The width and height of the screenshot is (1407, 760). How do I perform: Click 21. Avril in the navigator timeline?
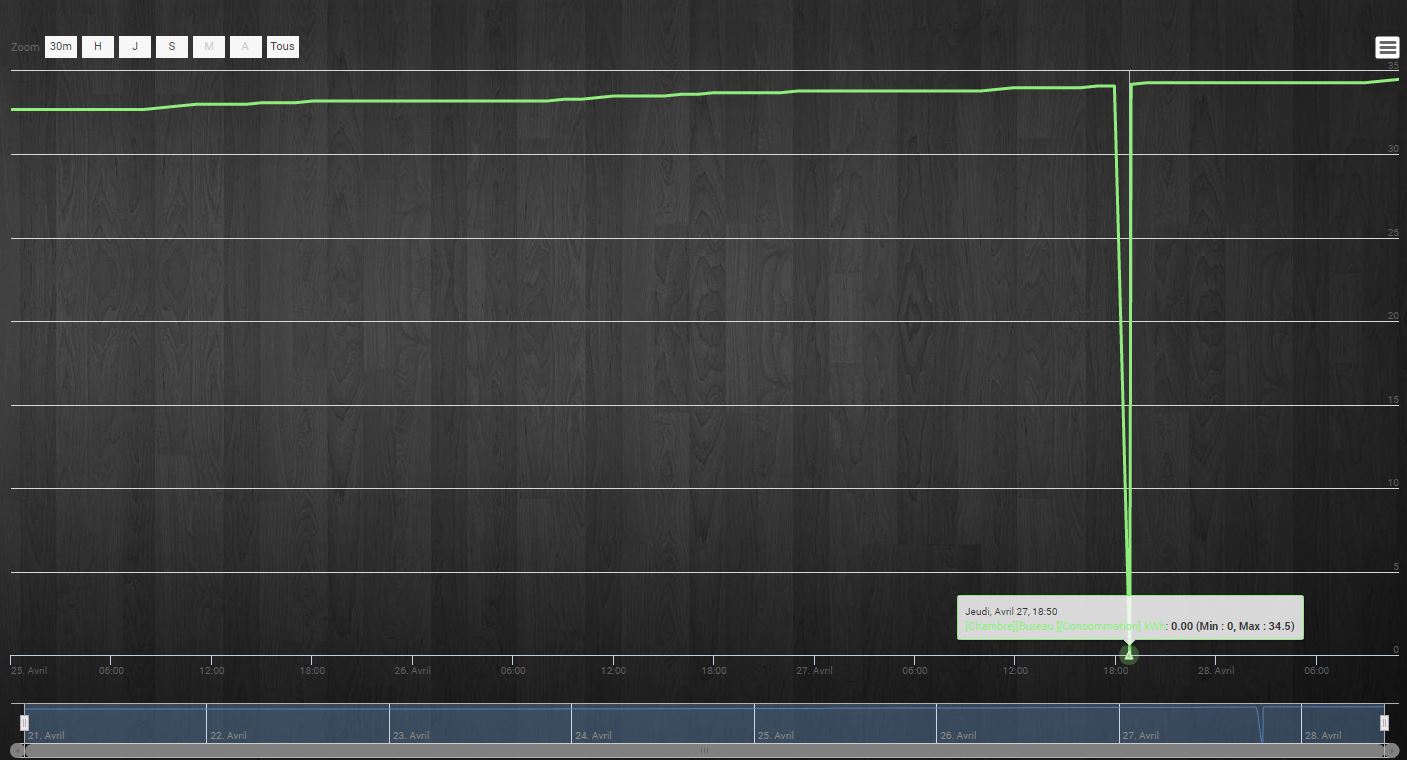[46, 735]
